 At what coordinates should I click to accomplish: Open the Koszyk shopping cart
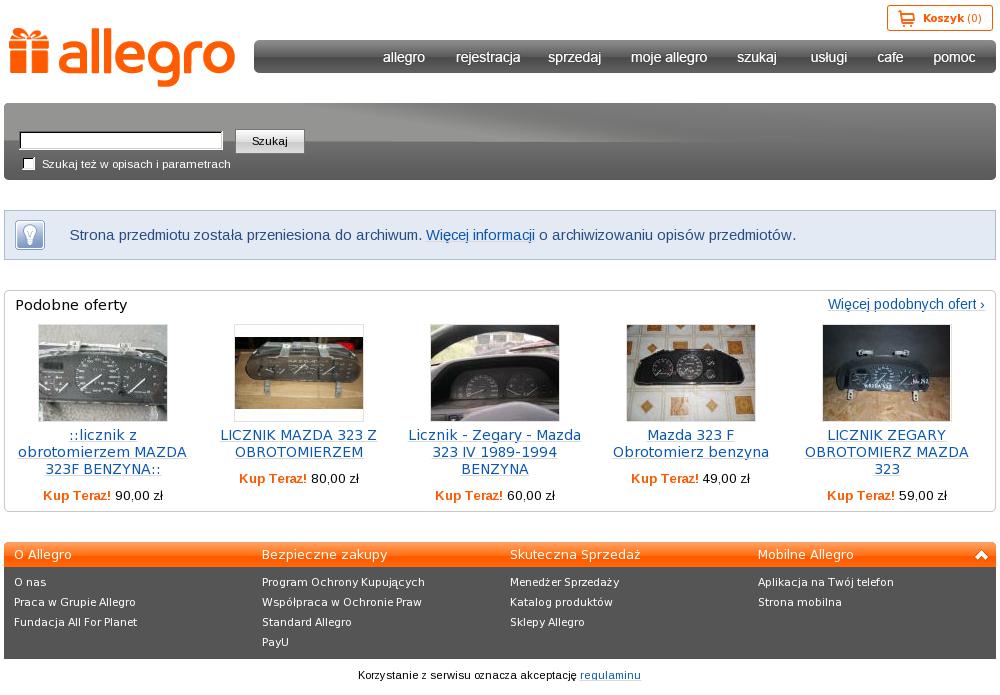click(x=939, y=18)
